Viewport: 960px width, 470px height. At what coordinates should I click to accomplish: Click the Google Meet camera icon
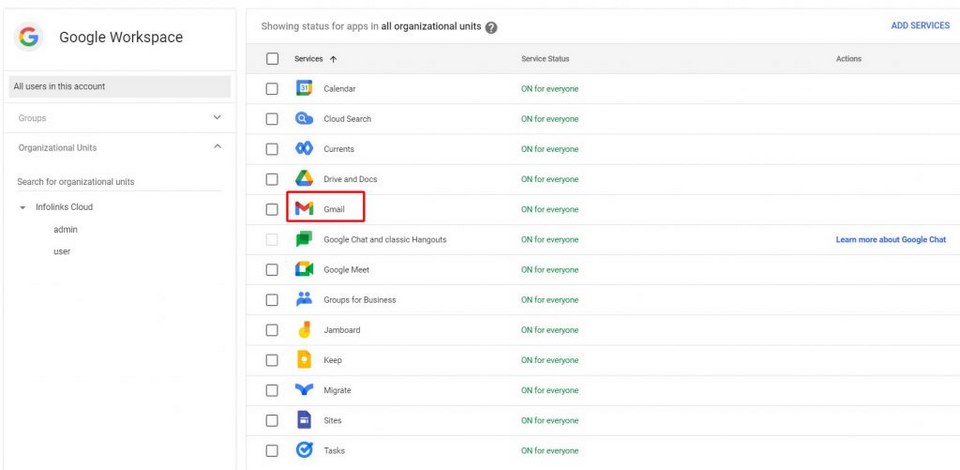tap(304, 270)
